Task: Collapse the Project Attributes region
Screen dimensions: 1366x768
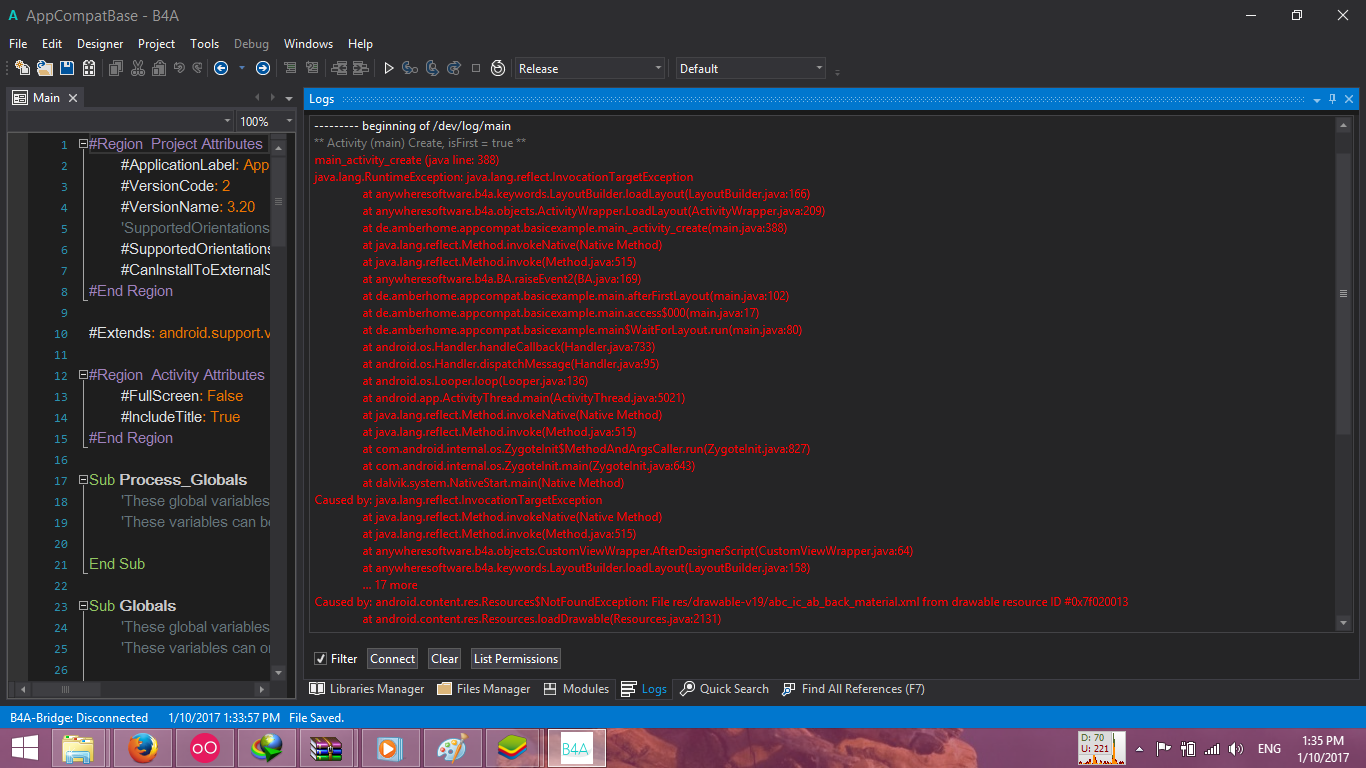Action: click(82, 145)
